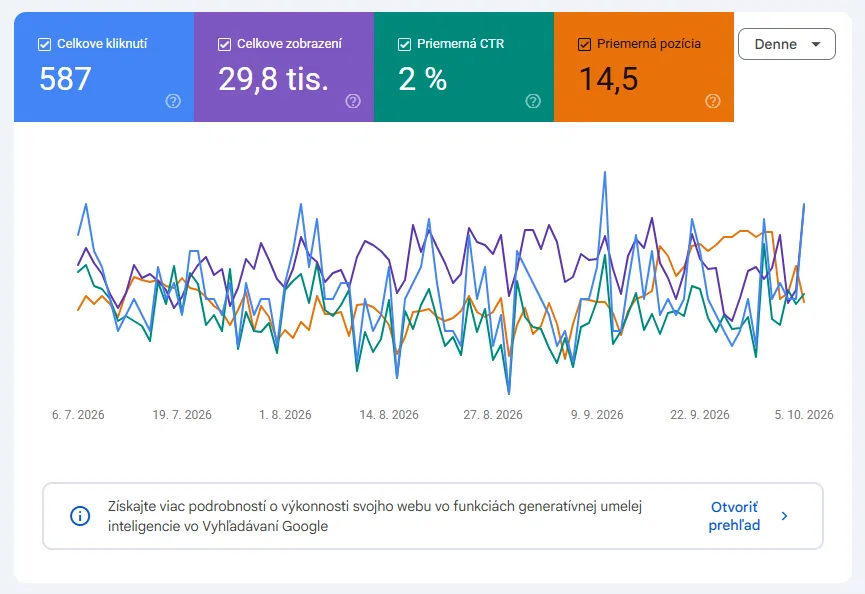Click the 9. 9. 2026 axis date
The image size is (865, 594).
point(597,415)
